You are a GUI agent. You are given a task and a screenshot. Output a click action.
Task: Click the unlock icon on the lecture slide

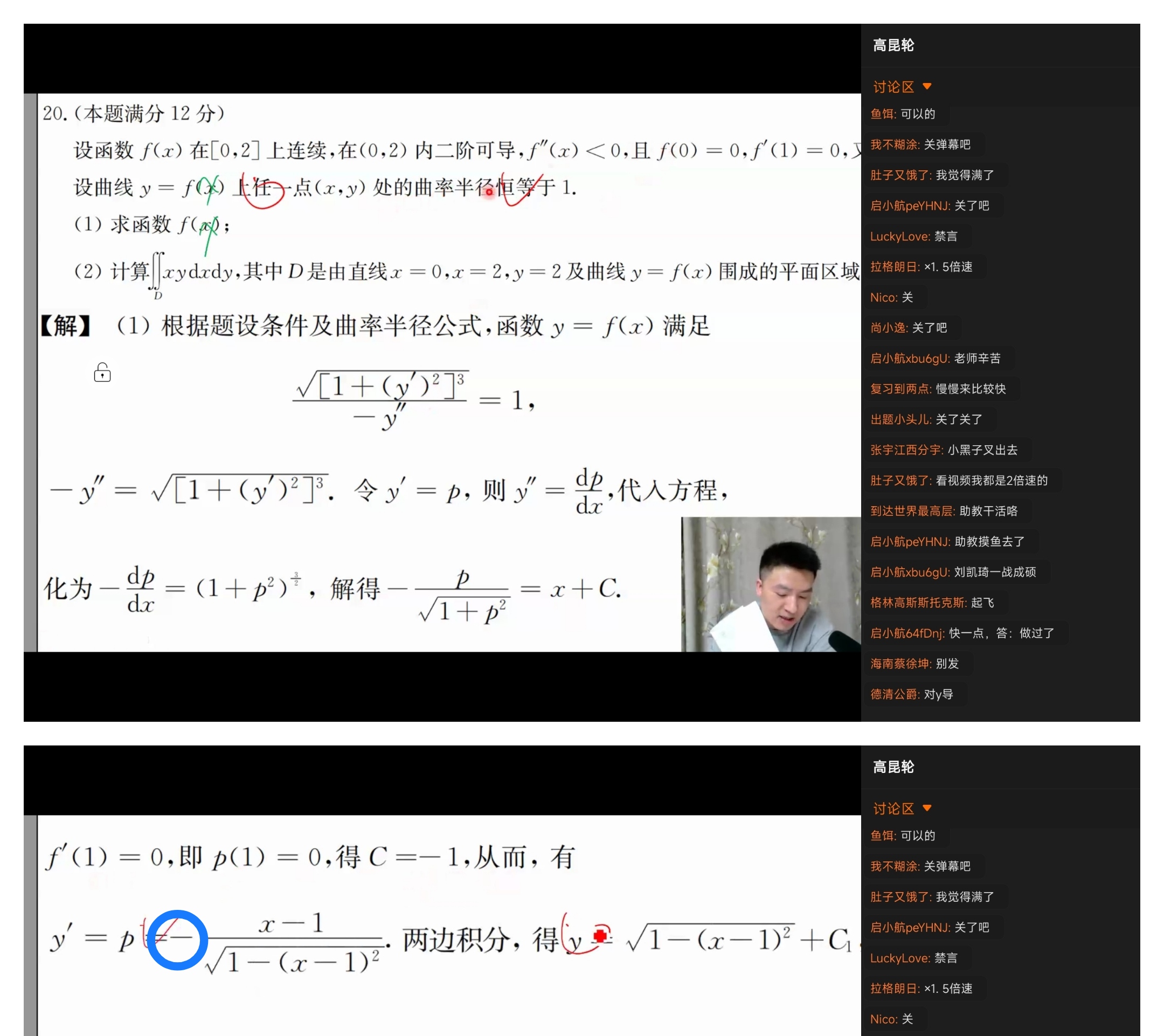pos(102,373)
